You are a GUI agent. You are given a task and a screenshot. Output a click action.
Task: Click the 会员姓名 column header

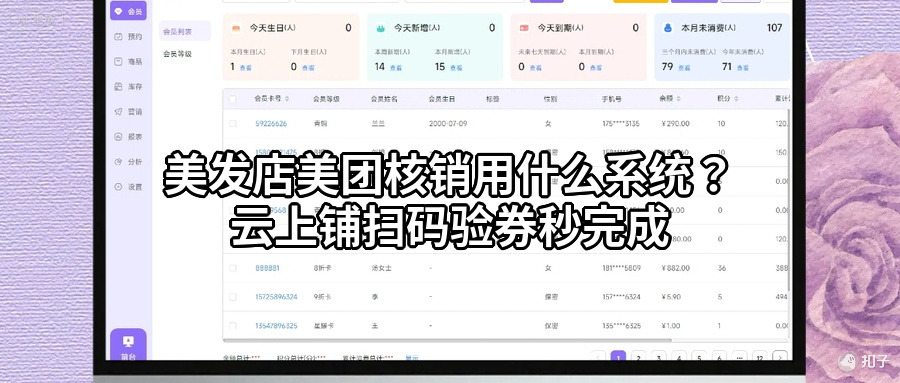coord(384,99)
